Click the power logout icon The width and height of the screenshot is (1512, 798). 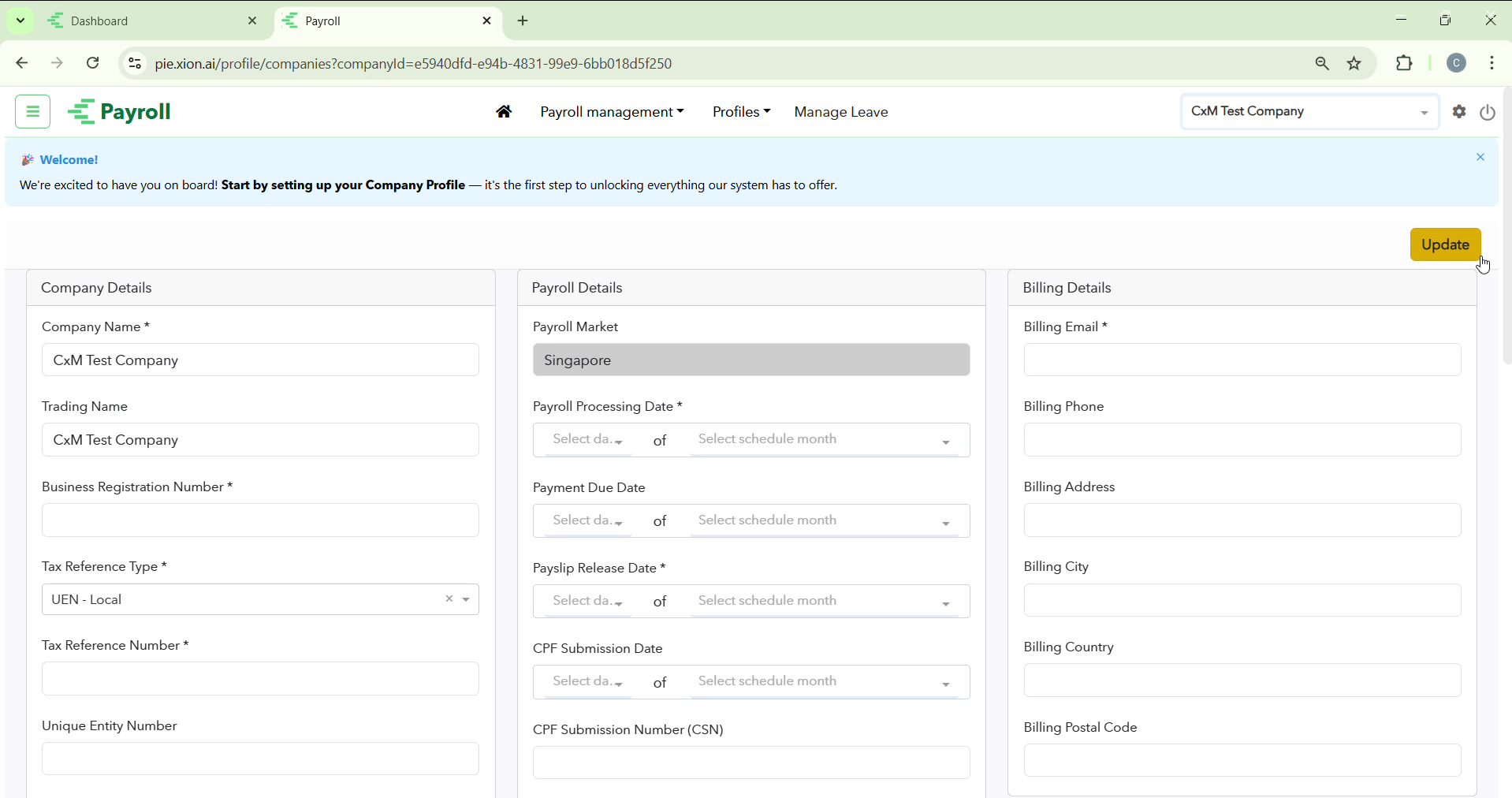click(x=1488, y=113)
